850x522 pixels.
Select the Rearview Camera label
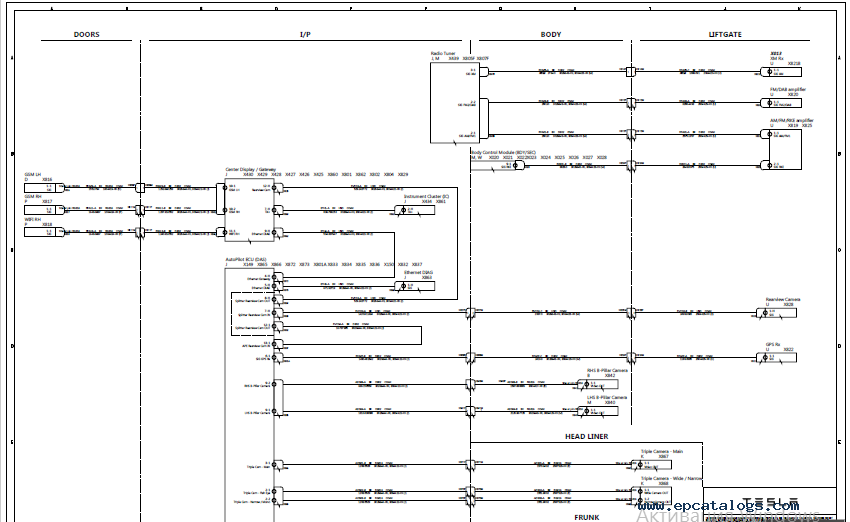coord(783,299)
